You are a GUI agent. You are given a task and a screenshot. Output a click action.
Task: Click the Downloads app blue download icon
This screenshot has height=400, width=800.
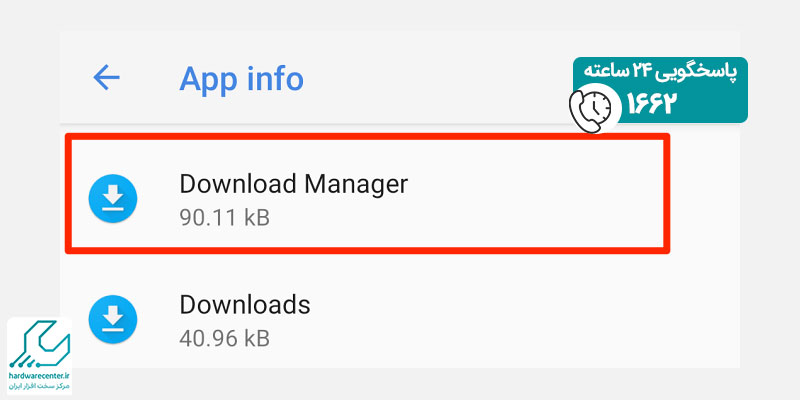tap(113, 319)
